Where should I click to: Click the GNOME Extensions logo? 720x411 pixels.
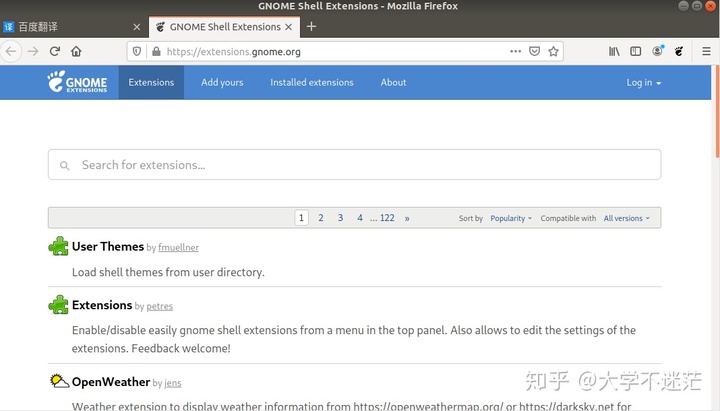77,82
